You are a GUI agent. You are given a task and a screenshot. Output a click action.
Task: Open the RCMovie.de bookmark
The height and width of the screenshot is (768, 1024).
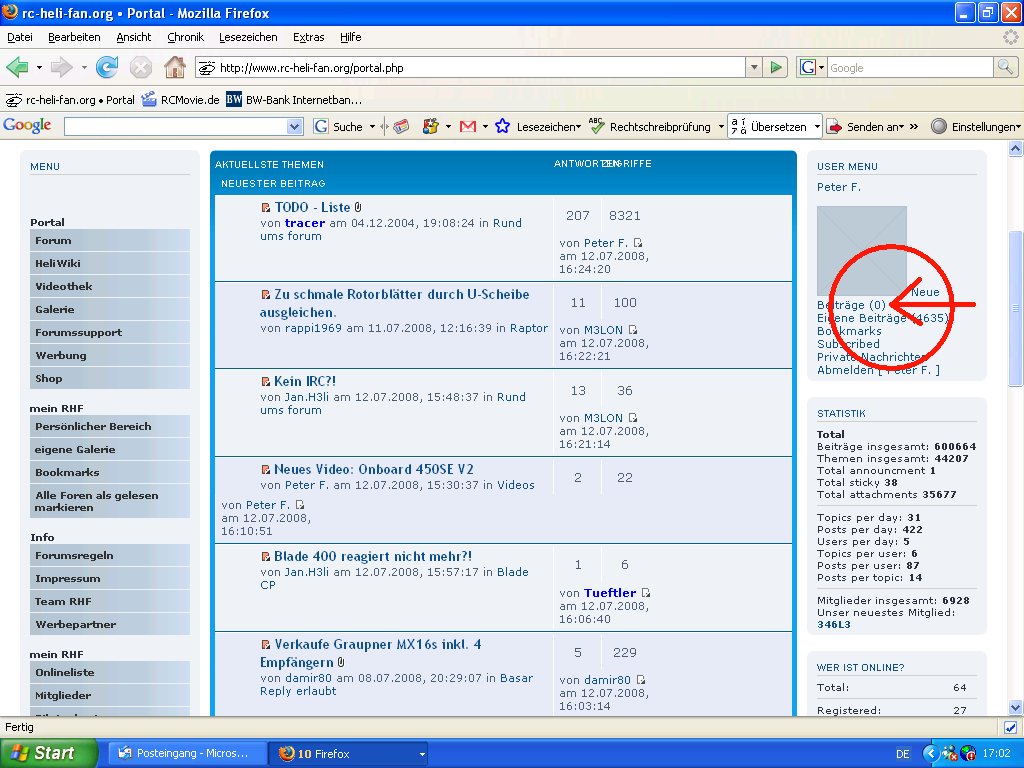(180, 100)
